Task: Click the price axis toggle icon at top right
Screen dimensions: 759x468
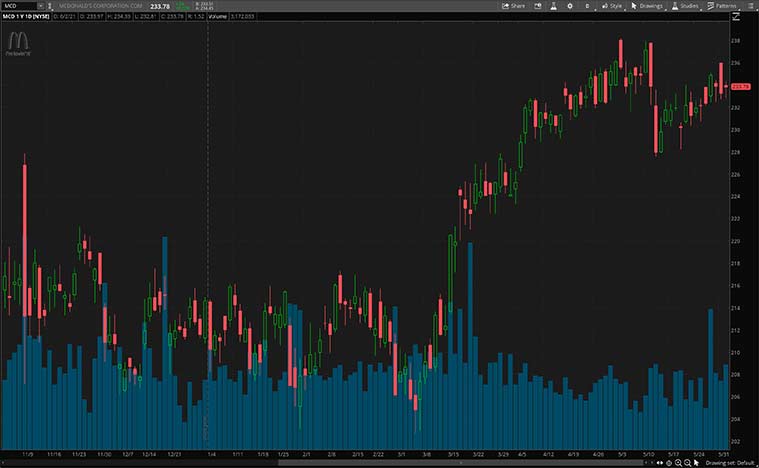Action: (735, 17)
